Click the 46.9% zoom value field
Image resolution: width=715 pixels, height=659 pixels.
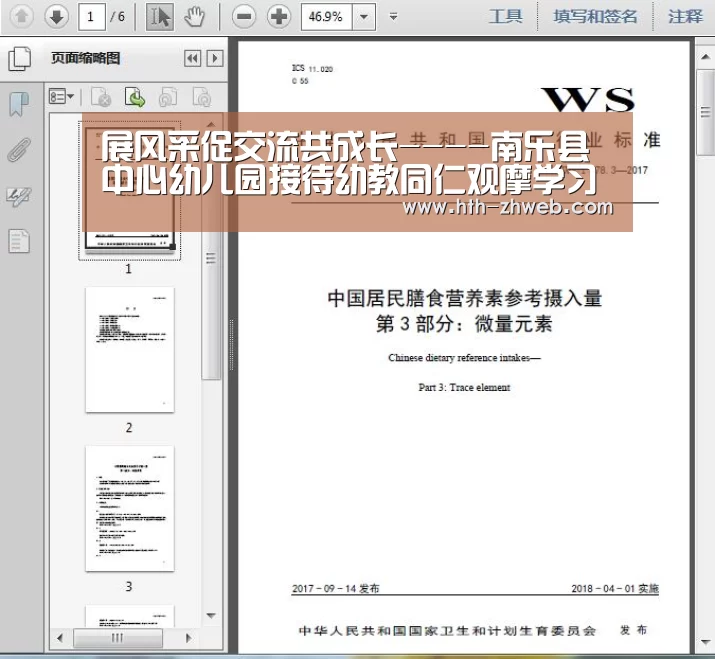326,17
